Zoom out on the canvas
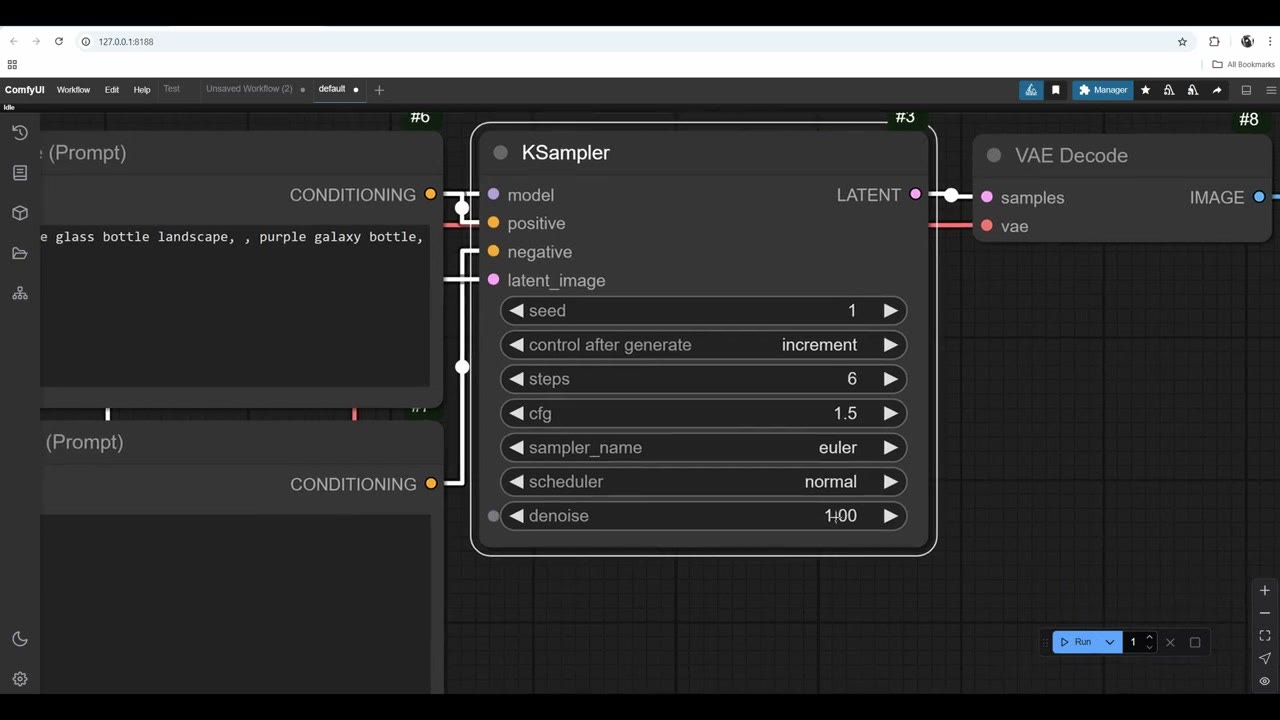 click(1265, 613)
